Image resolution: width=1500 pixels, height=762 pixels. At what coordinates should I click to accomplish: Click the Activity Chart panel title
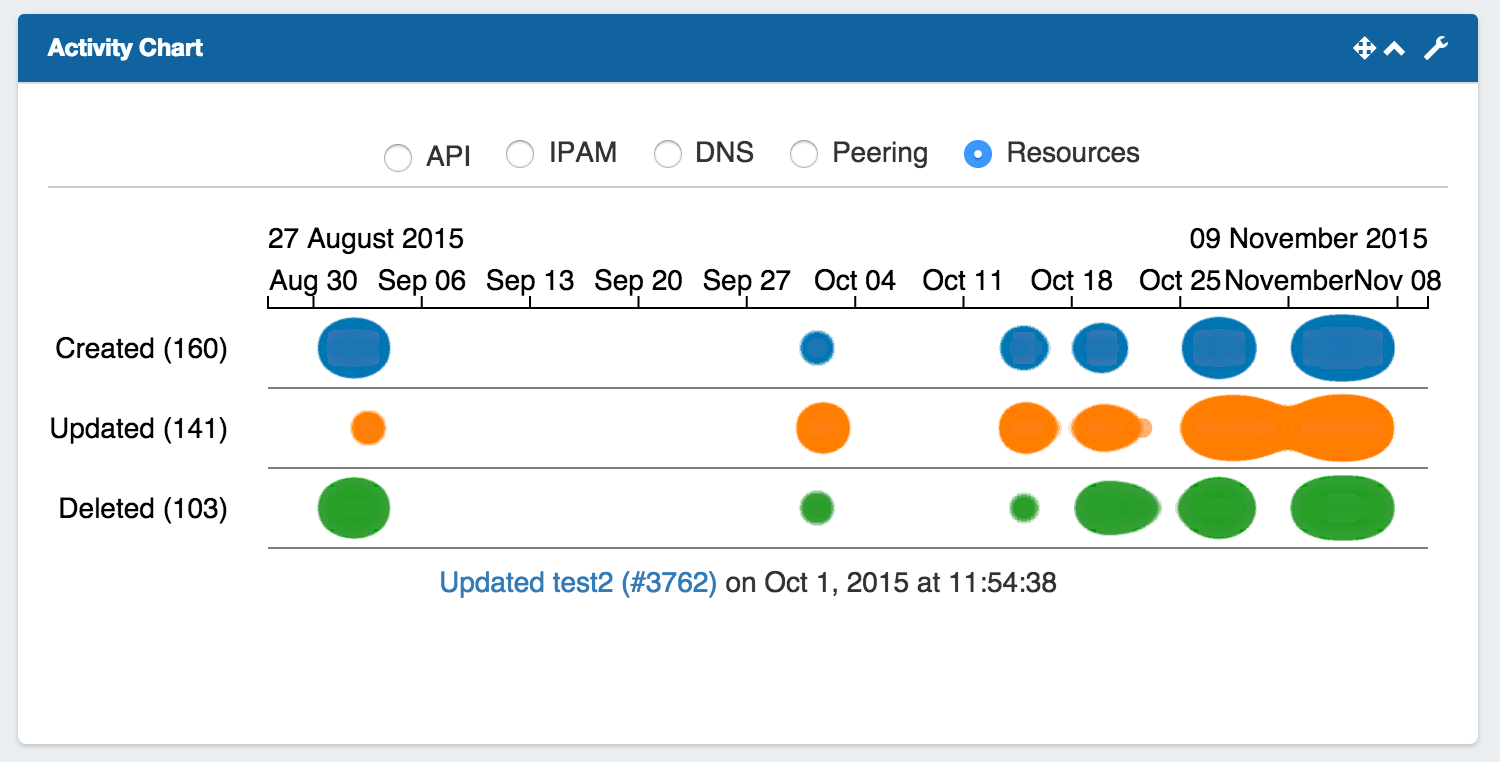click(125, 48)
